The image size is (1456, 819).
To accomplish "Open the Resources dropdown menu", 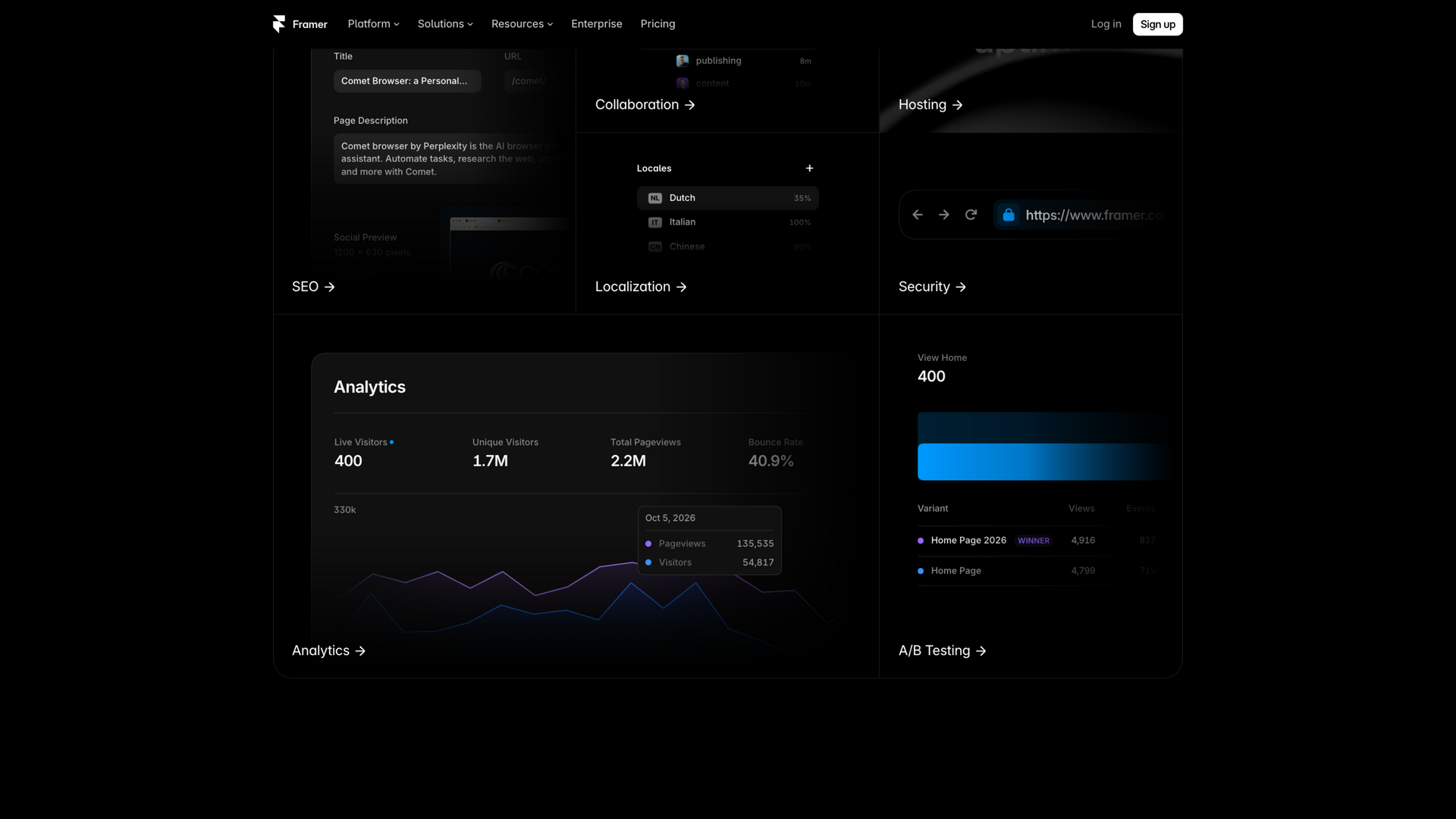I will coord(522,24).
